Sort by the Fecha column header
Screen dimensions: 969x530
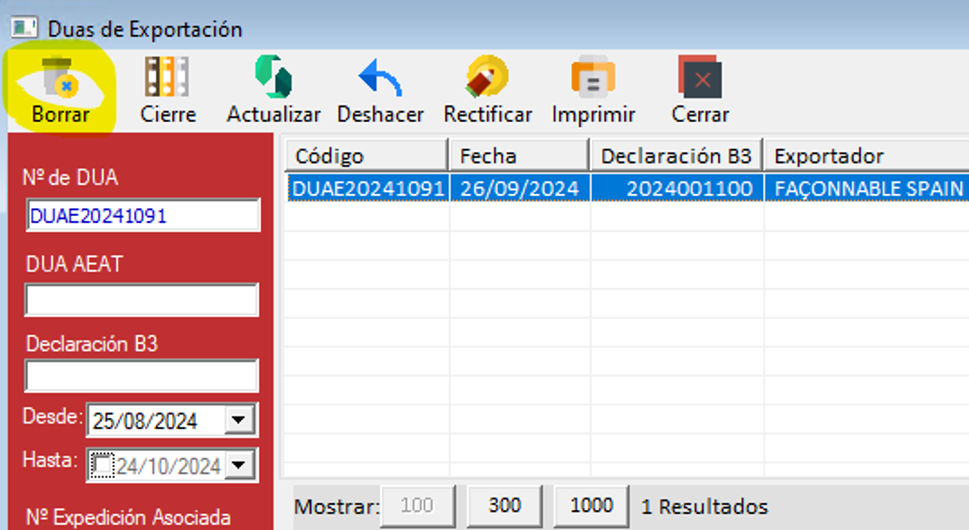pyautogui.click(x=518, y=156)
